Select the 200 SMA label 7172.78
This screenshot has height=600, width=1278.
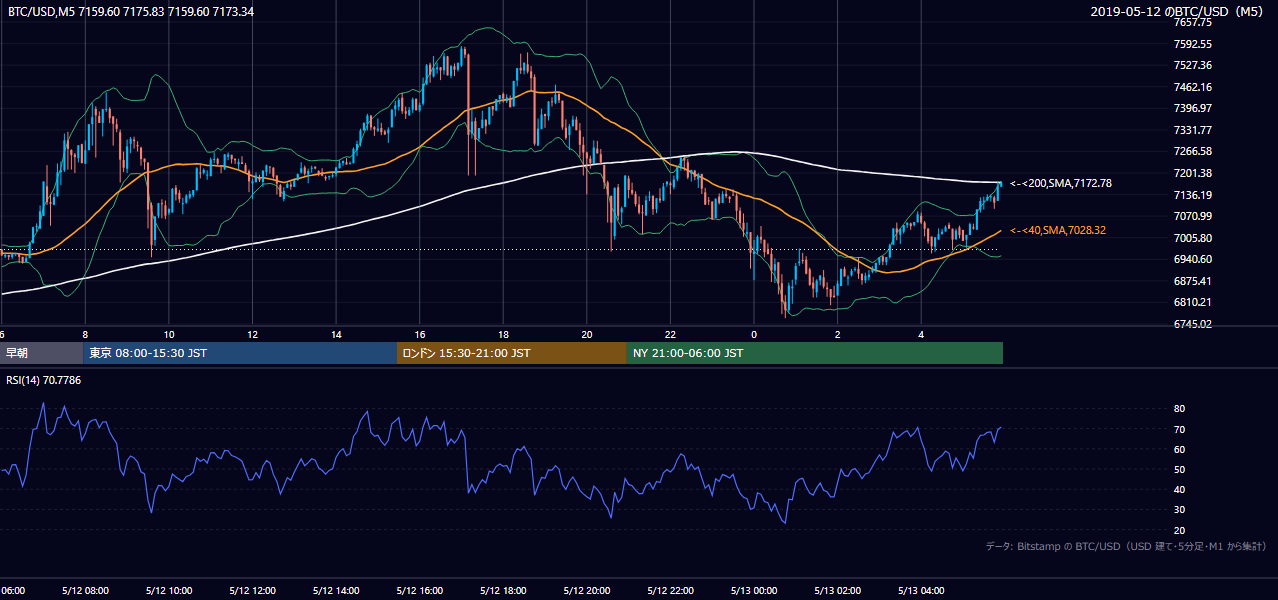pos(1061,183)
